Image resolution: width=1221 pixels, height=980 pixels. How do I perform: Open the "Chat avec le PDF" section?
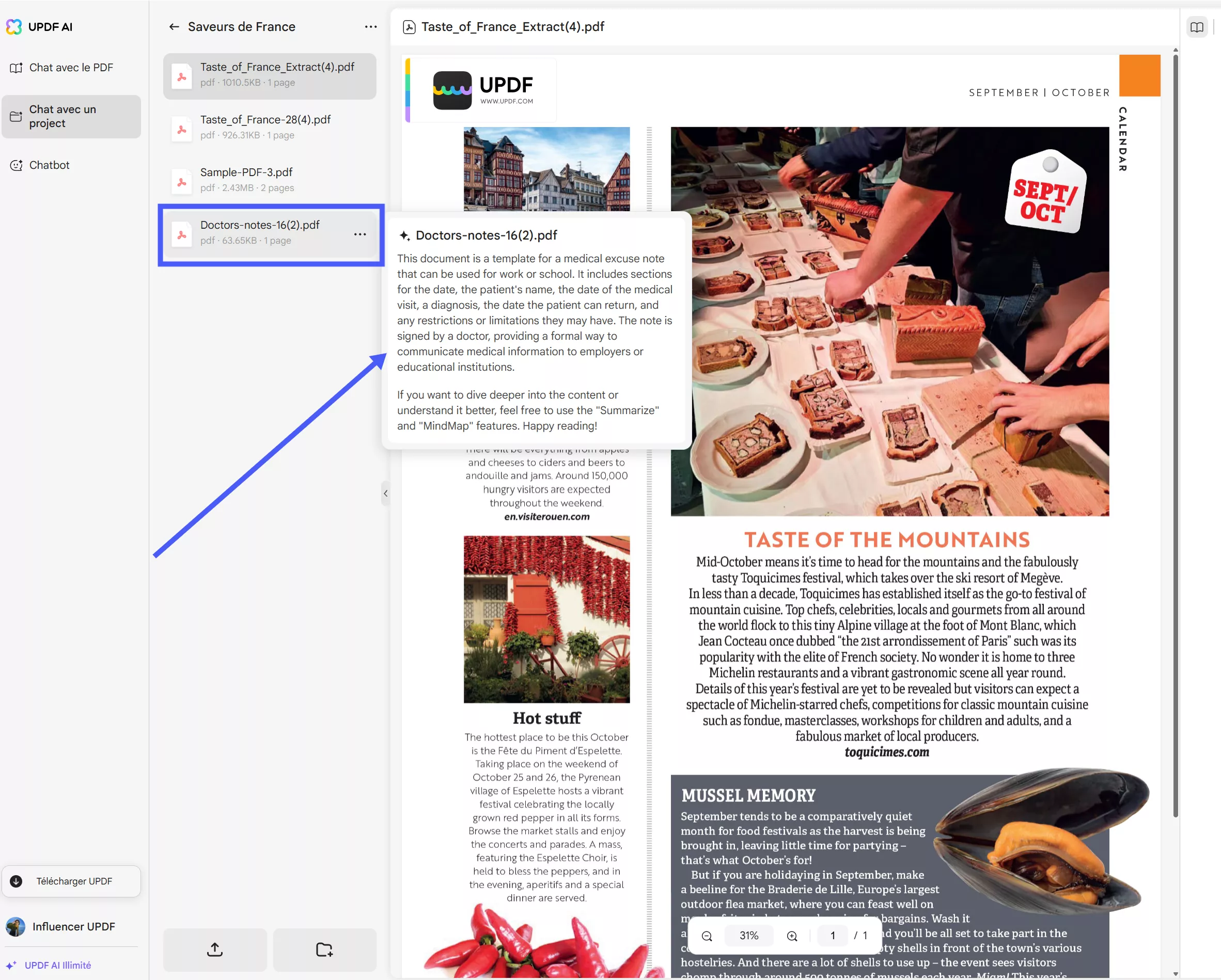(70, 67)
